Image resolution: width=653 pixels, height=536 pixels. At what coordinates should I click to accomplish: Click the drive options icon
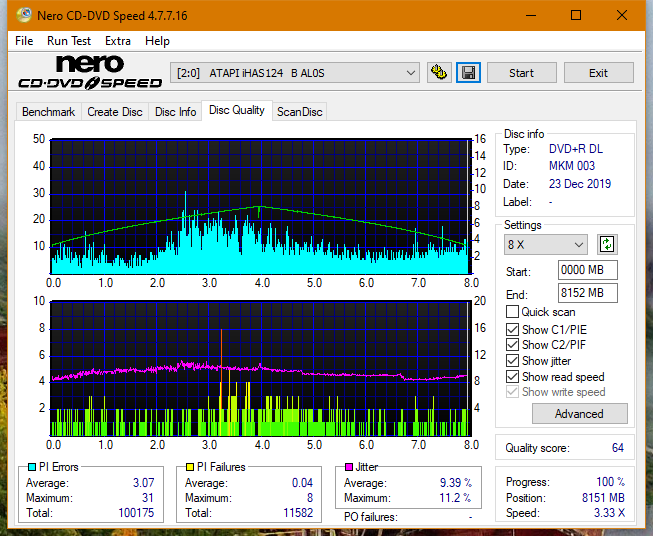(x=439, y=73)
